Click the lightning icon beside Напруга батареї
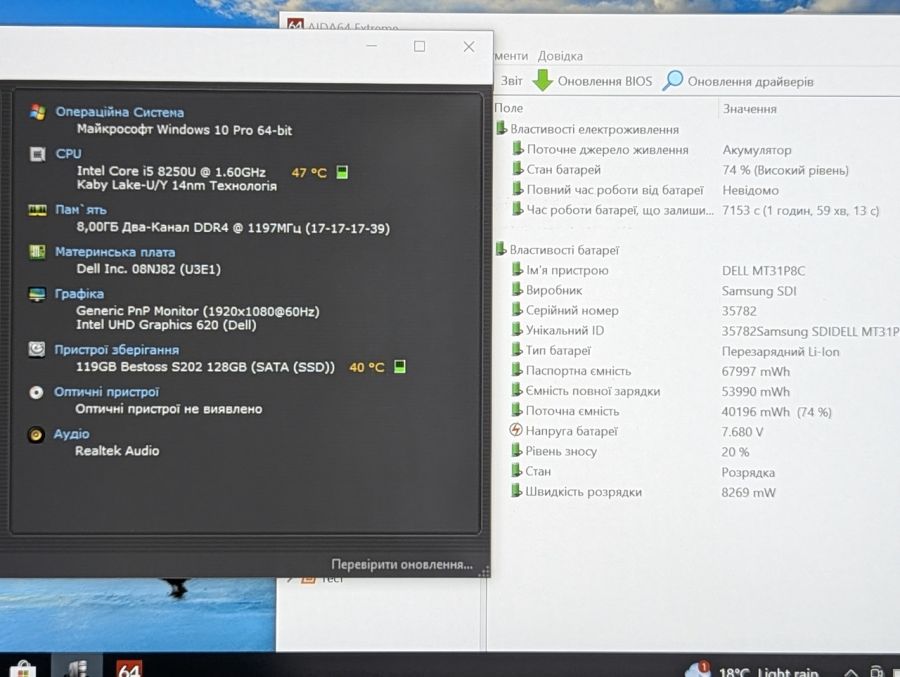The height and width of the screenshot is (677, 900). click(516, 430)
